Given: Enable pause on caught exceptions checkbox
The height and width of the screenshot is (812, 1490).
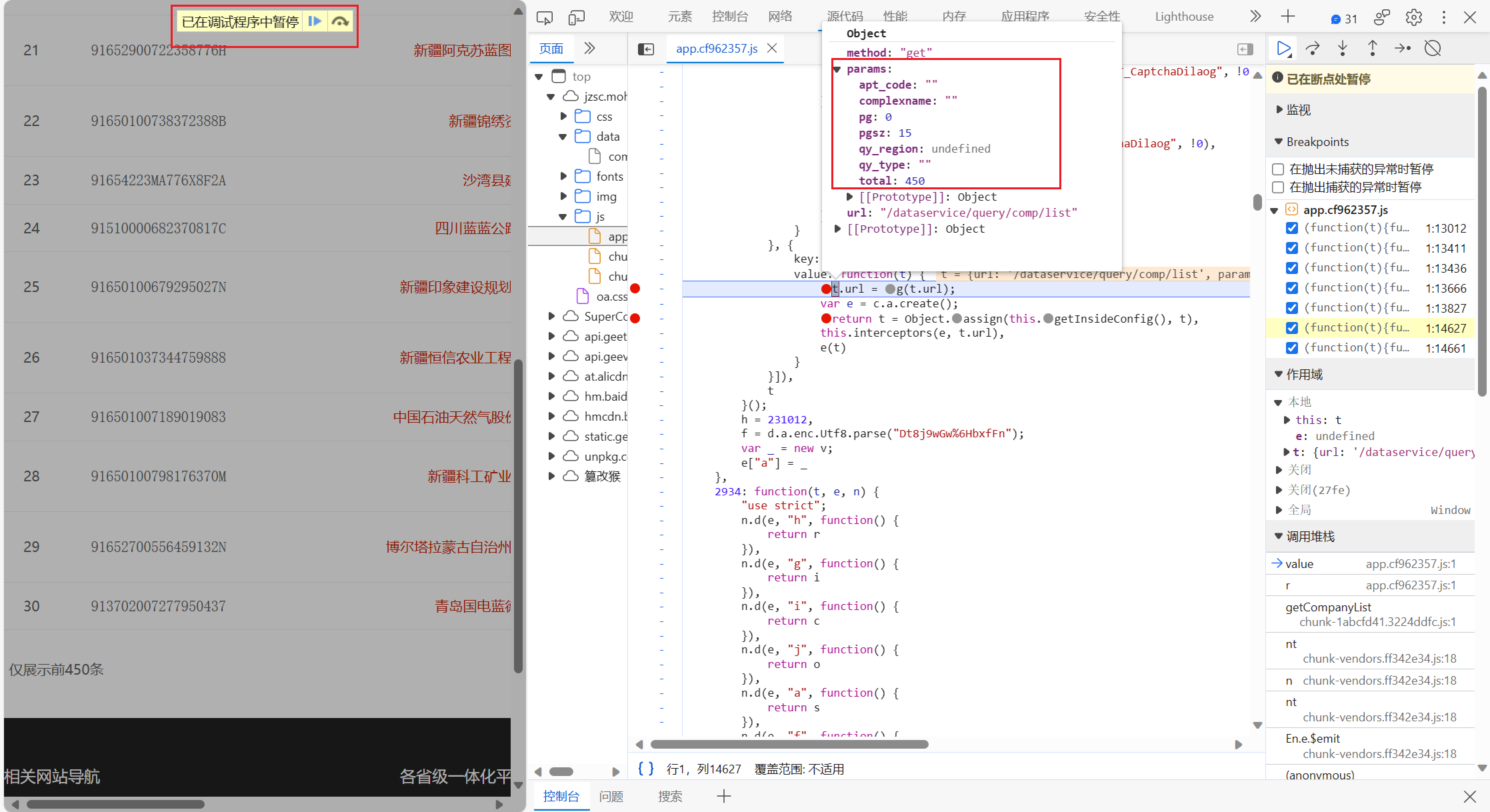Looking at the screenshot, I should click(x=1278, y=187).
